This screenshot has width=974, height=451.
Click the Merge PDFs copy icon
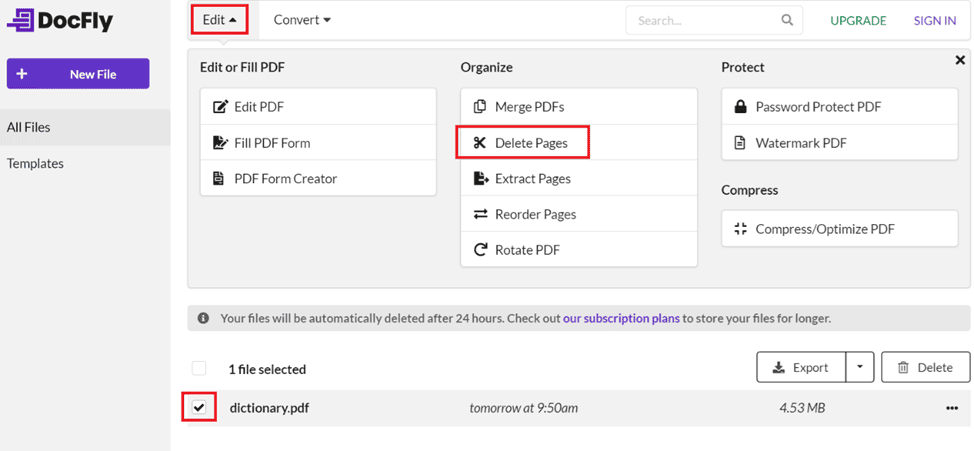pyautogui.click(x=480, y=107)
